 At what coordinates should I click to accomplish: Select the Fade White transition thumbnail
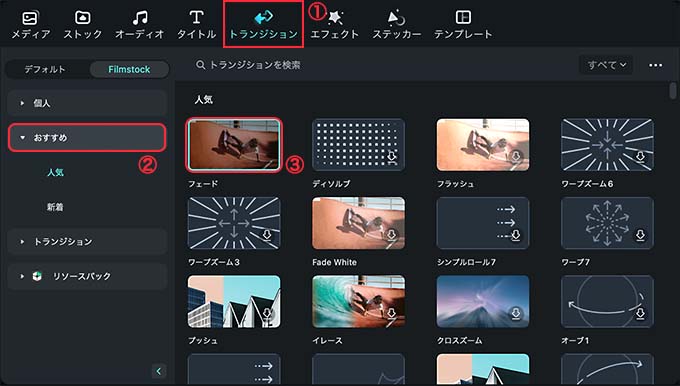point(358,223)
